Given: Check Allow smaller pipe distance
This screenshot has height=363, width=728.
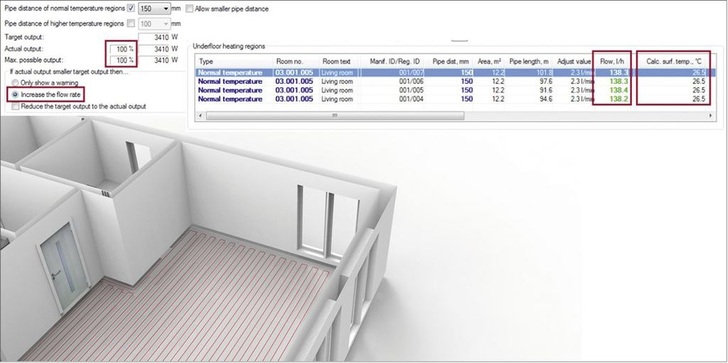Looking at the screenshot, I should click(x=189, y=8).
